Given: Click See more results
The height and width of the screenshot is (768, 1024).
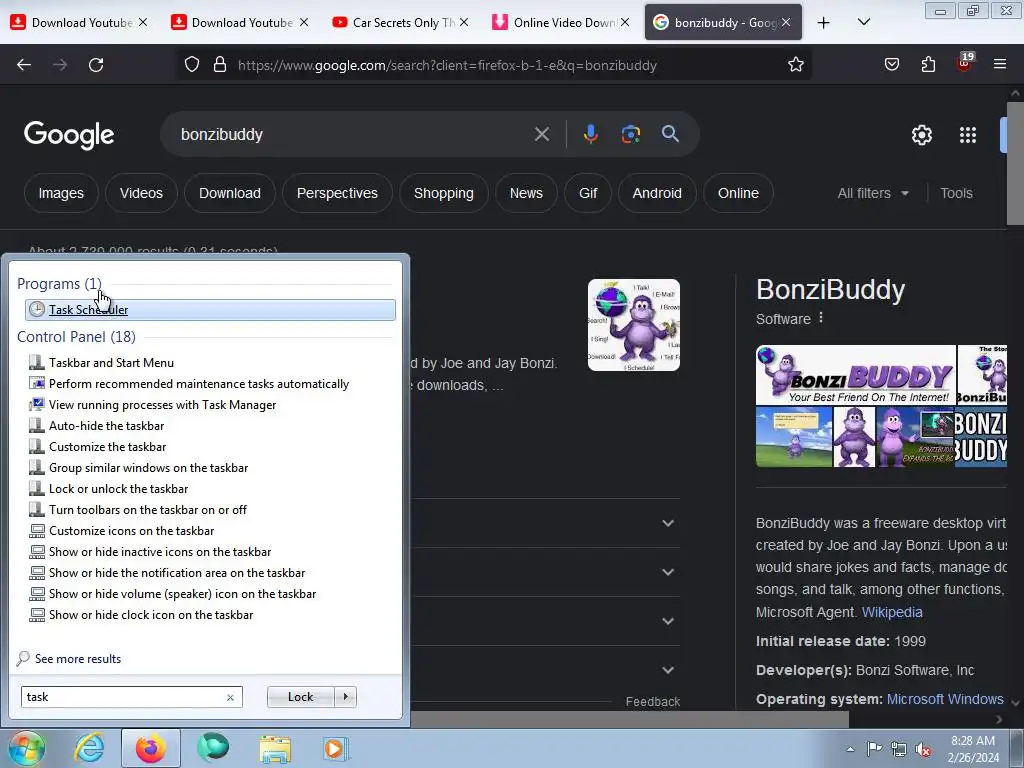Looking at the screenshot, I should coord(78,659).
